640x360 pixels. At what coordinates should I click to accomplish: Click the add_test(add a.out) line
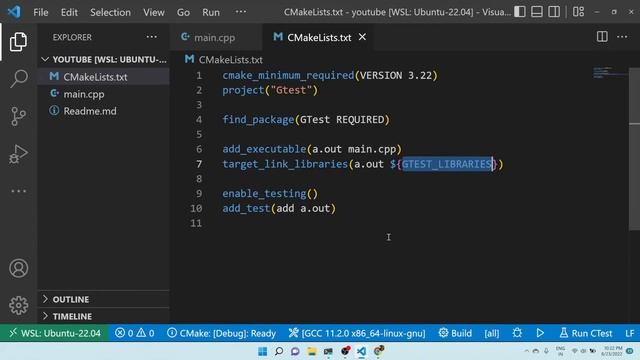point(279,208)
